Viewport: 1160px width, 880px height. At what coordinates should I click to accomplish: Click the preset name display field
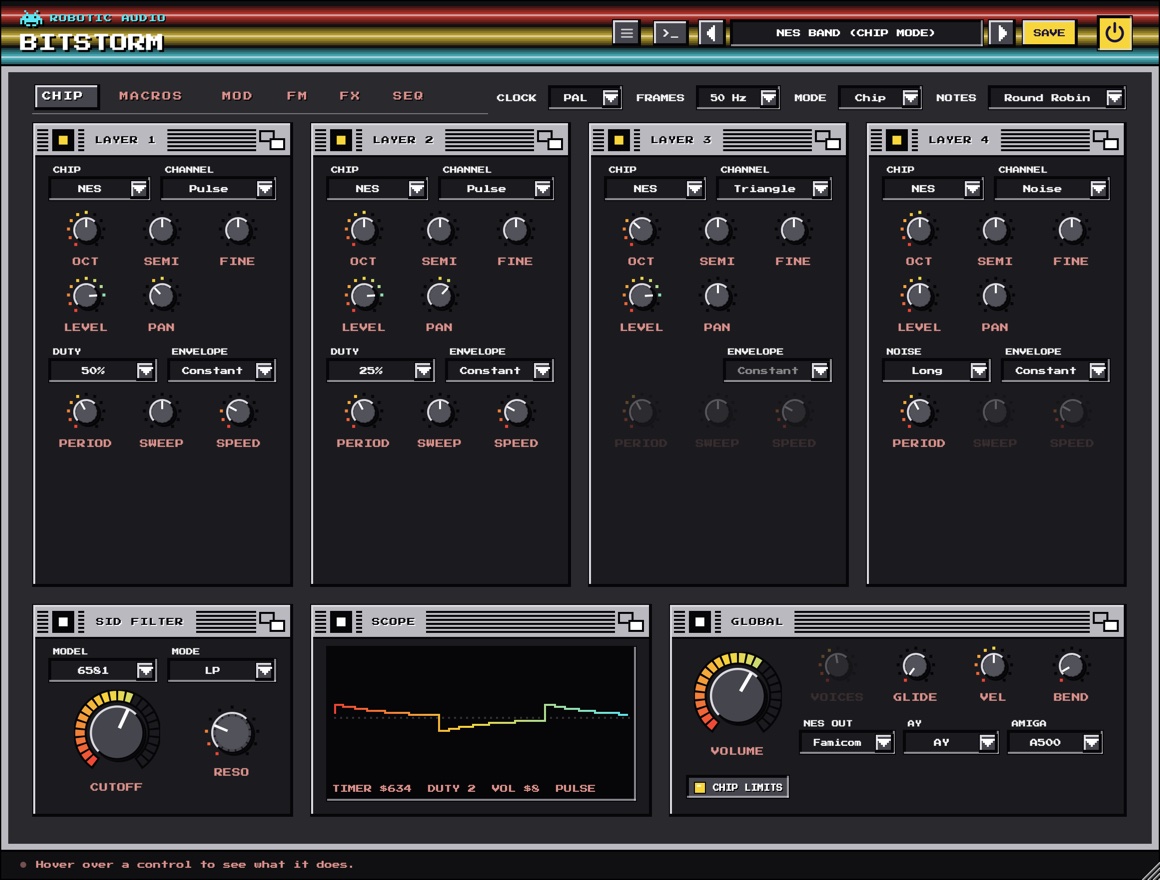[x=856, y=33]
